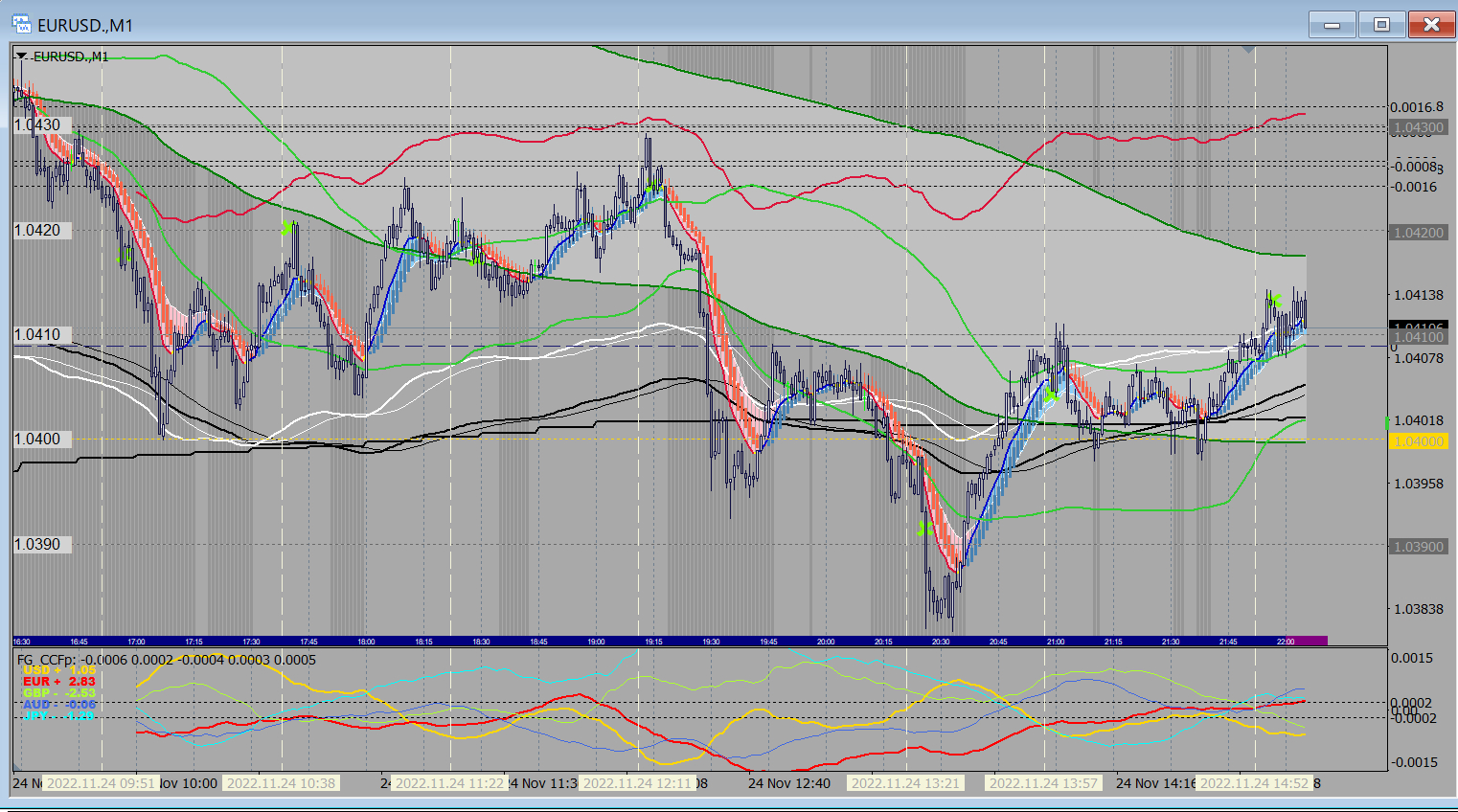Screen dimensions: 1458x812
Task: Select the EUR + 2.83 legend entry
Action: coord(59,682)
